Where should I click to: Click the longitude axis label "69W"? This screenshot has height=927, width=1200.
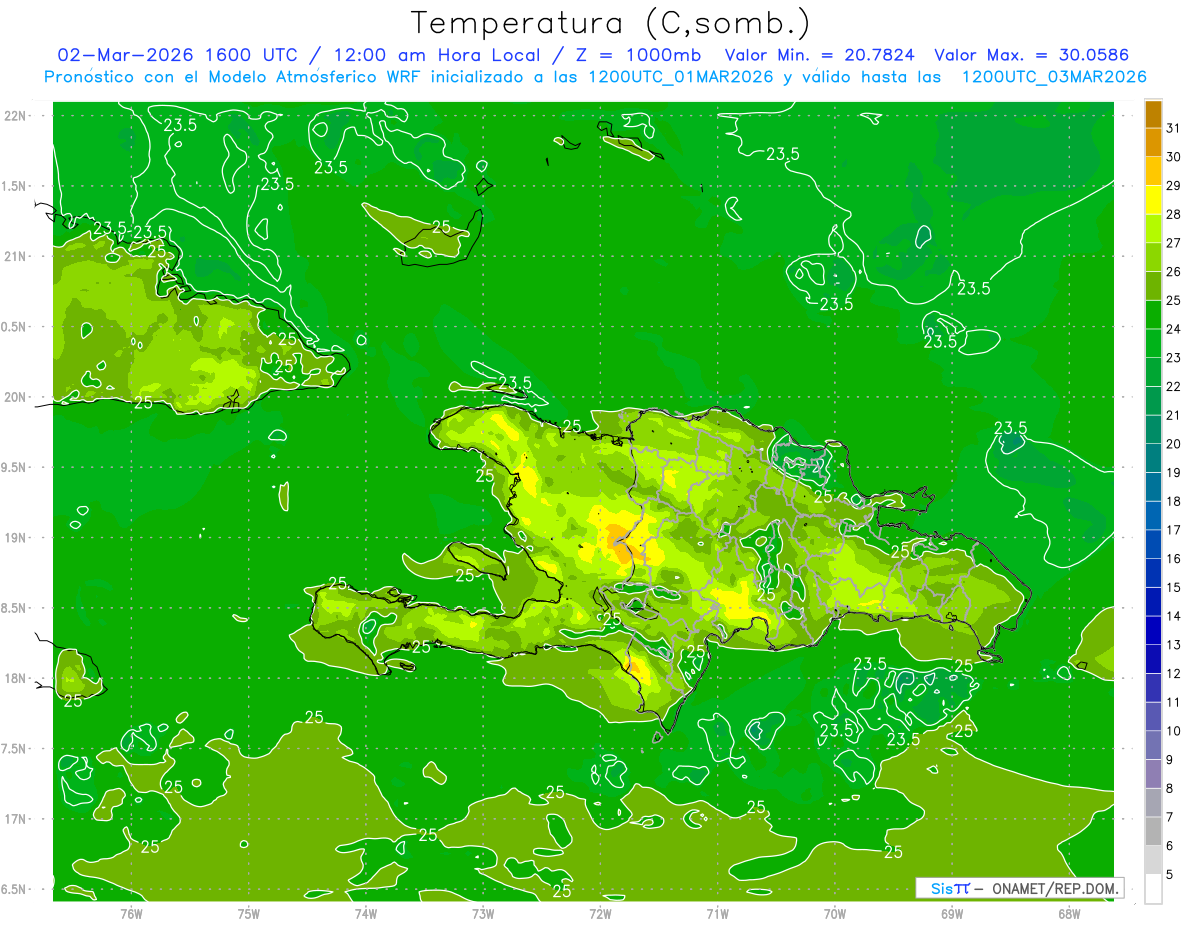pyautogui.click(x=952, y=914)
